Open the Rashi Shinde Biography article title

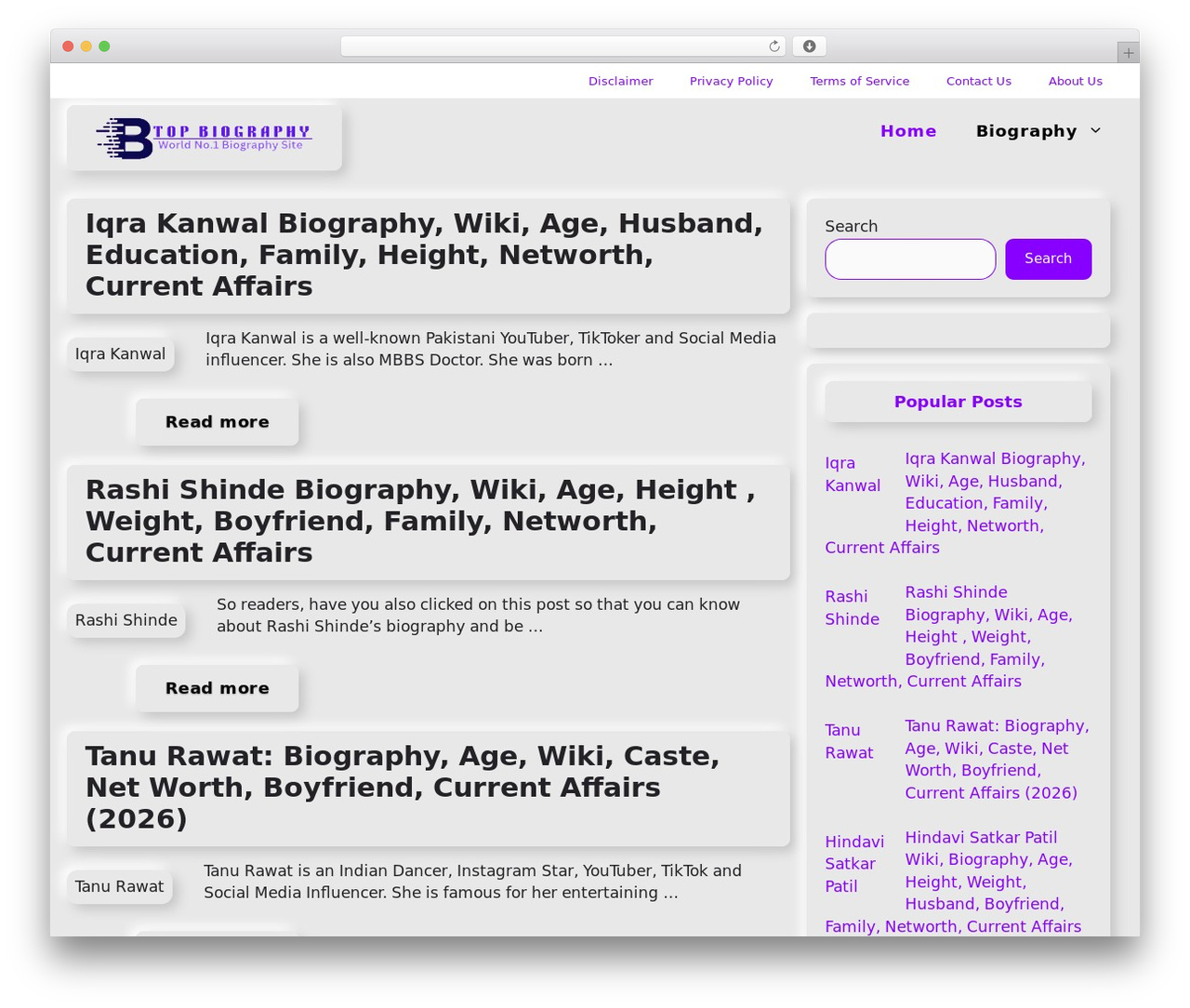[x=420, y=521]
